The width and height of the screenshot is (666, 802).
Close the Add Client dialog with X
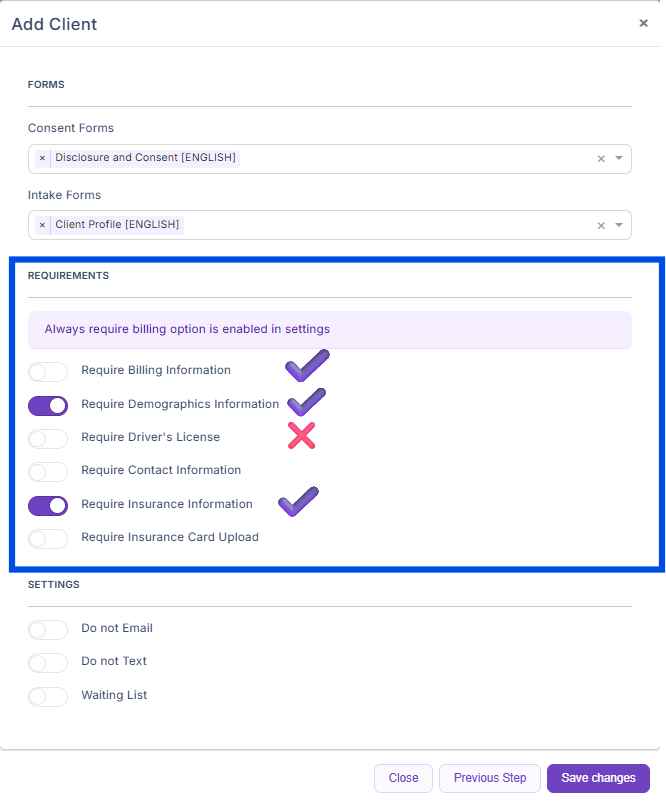pos(643,23)
